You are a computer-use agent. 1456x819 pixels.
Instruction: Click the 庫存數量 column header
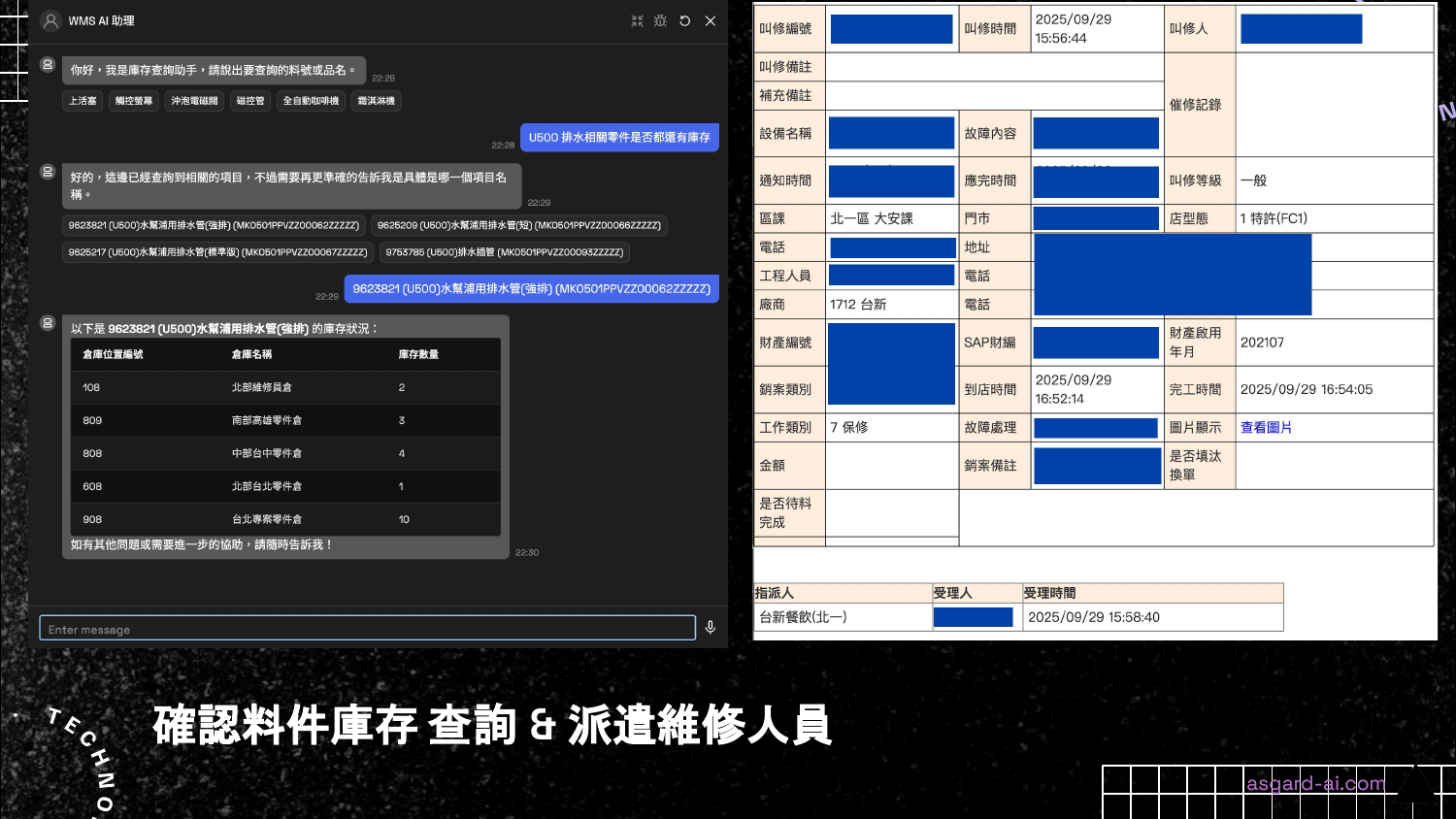pyautogui.click(x=418, y=354)
